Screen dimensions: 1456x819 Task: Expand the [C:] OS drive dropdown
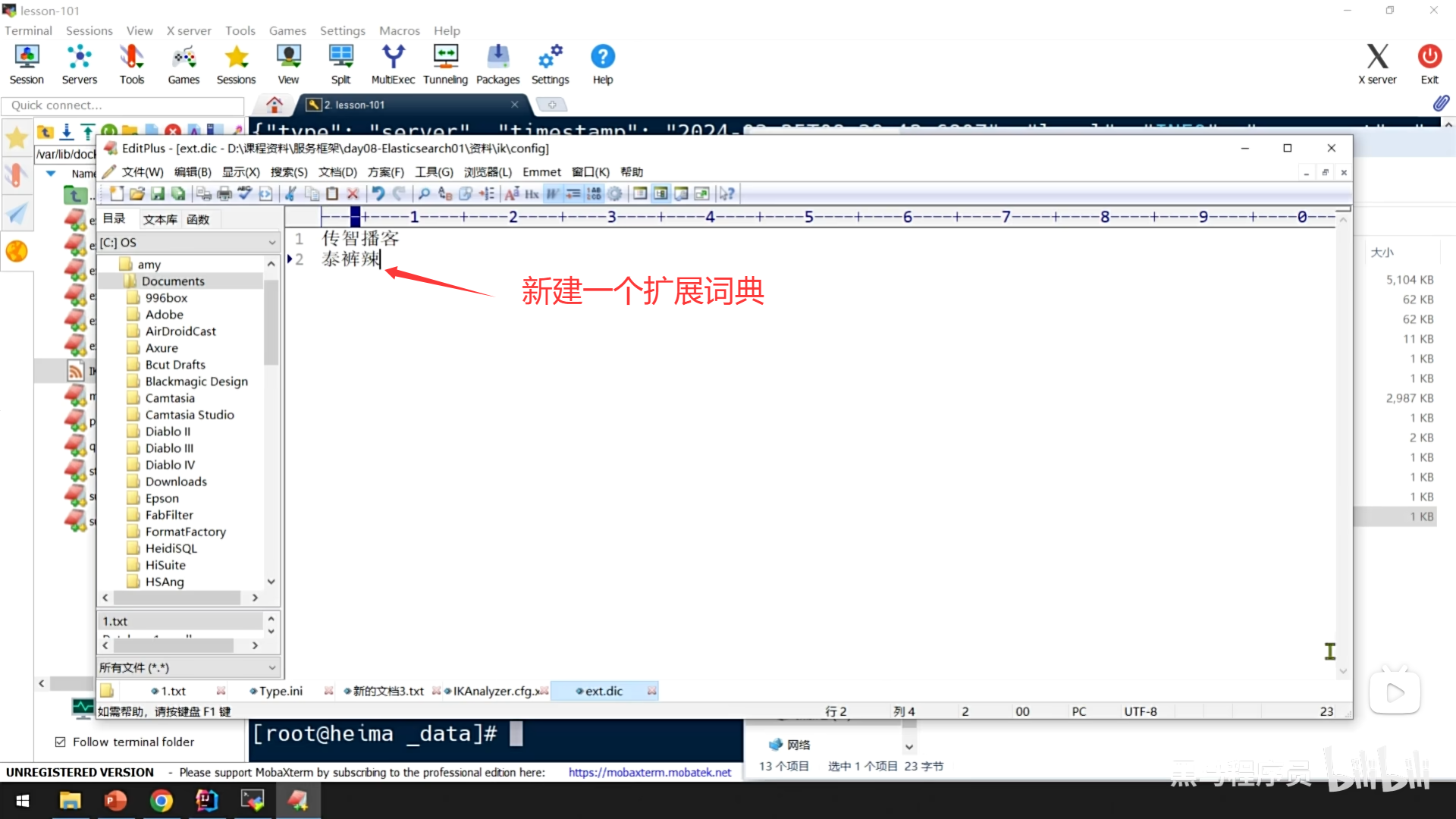pyautogui.click(x=271, y=243)
